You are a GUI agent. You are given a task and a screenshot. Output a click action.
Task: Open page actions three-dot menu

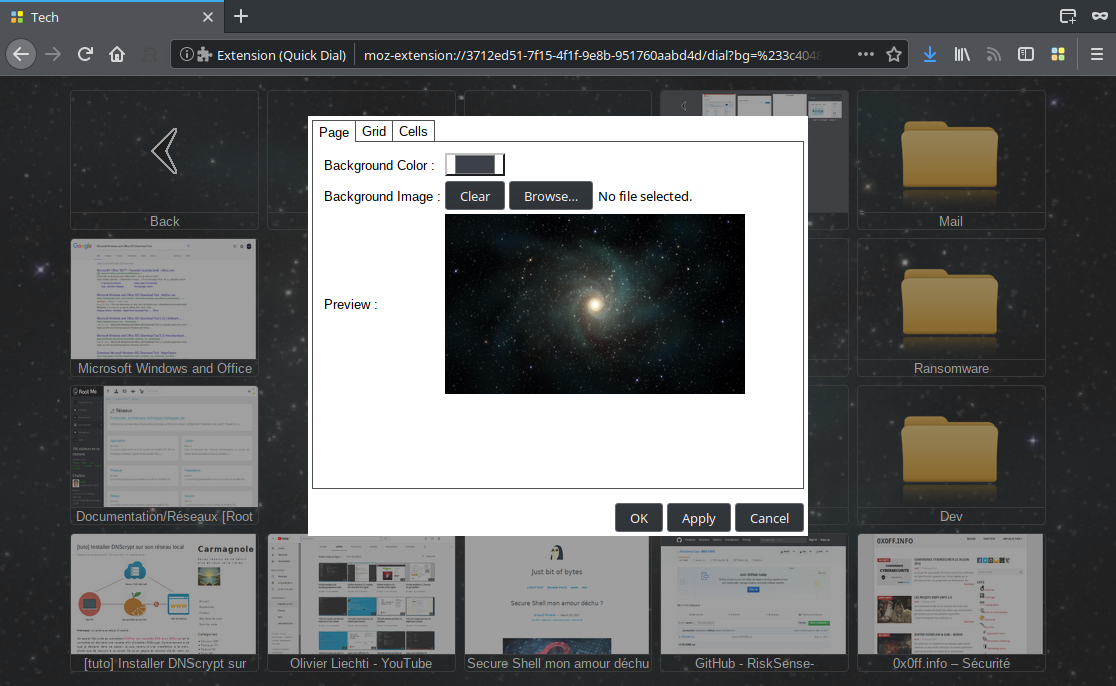pos(866,54)
